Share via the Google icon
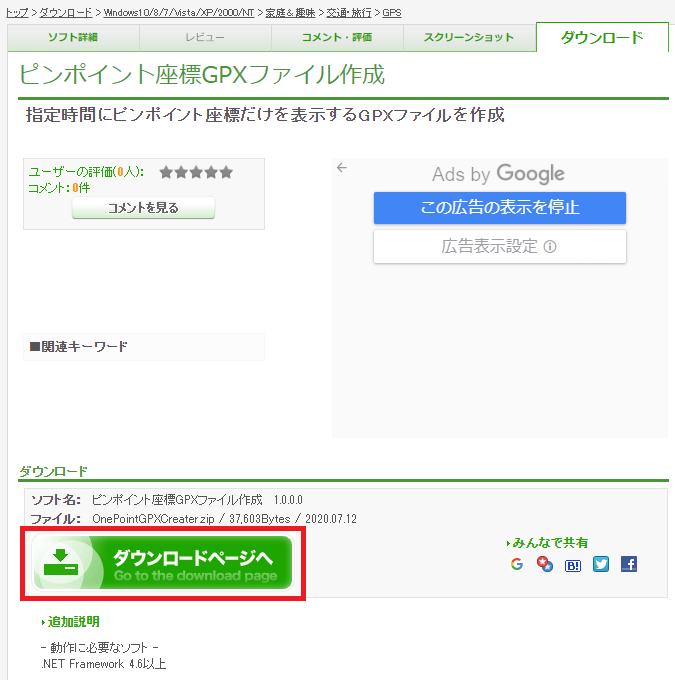The width and height of the screenshot is (675, 680). [x=517, y=564]
